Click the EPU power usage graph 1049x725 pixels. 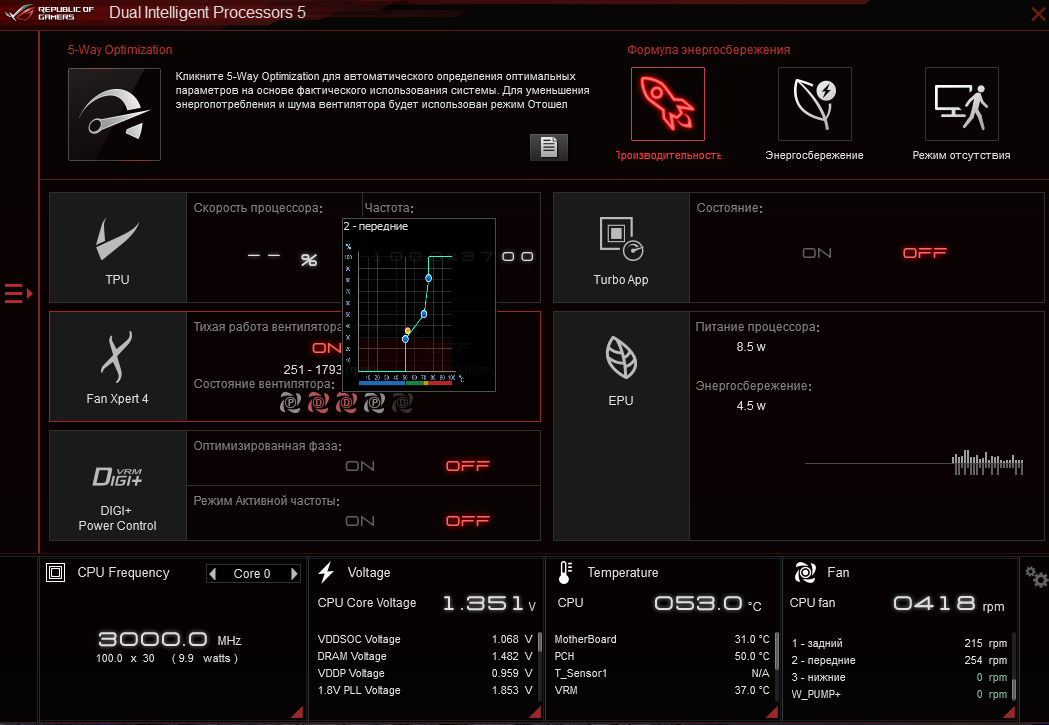pyautogui.click(x=914, y=463)
